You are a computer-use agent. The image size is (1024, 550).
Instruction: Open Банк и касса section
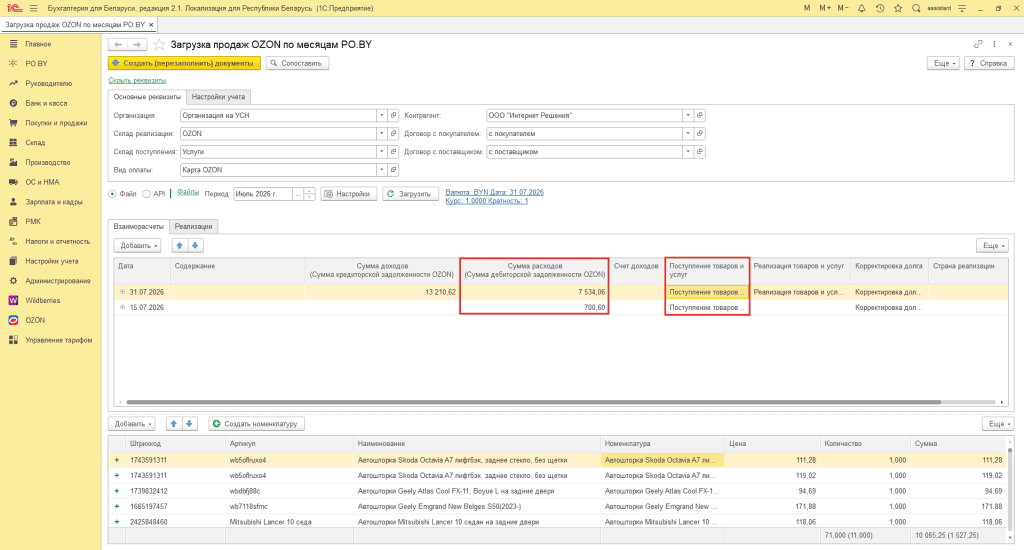pos(46,103)
